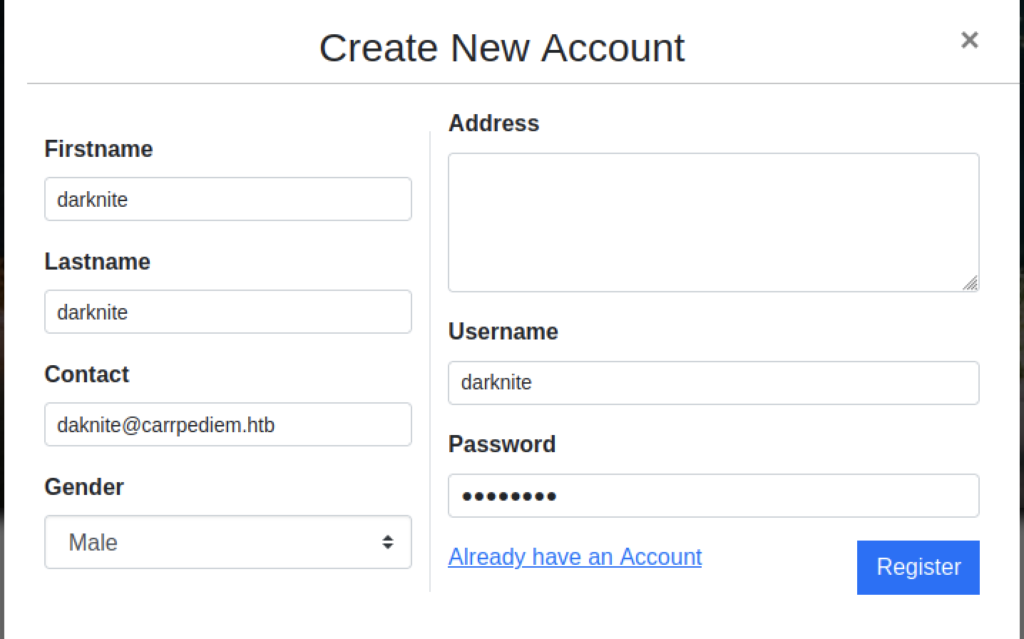This screenshot has height=639, width=1024.
Task: Click inside the Address text area
Action: tap(713, 222)
